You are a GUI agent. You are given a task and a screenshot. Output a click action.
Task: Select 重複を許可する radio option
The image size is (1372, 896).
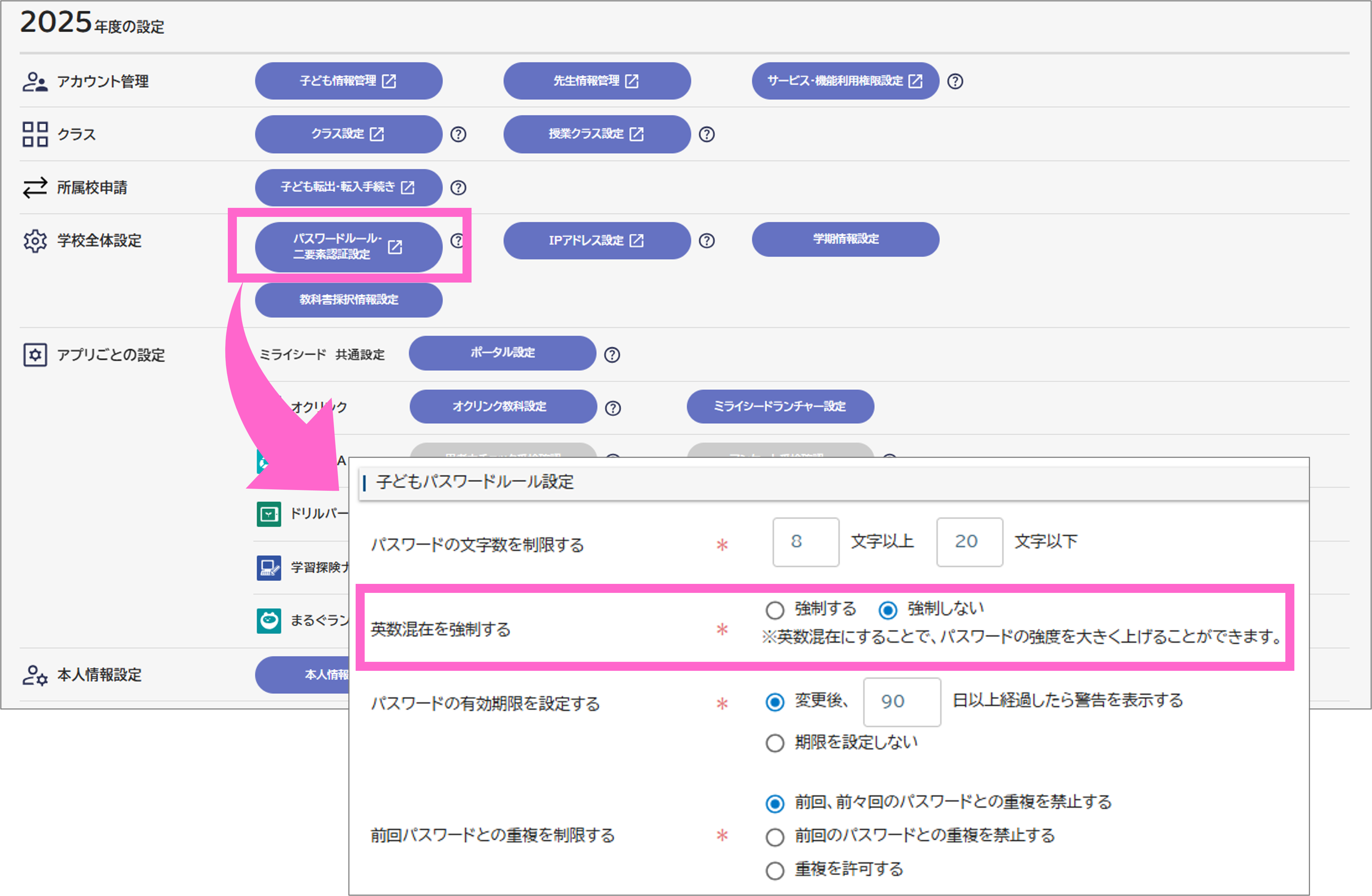pyautogui.click(x=775, y=870)
